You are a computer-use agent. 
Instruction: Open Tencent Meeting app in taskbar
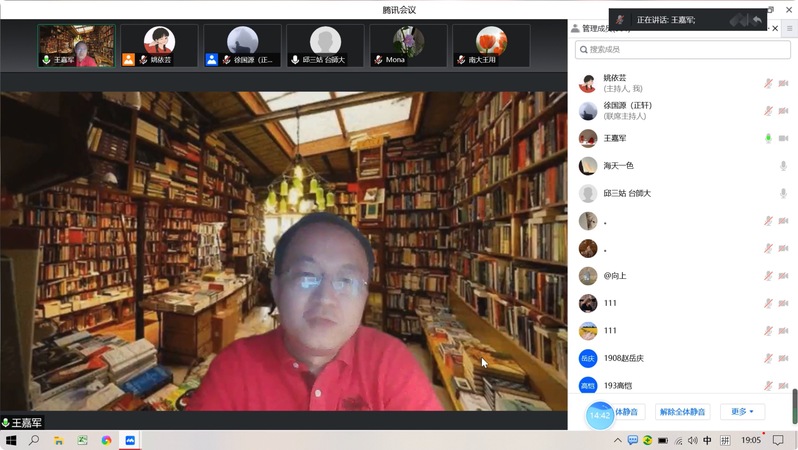[x=130, y=440]
